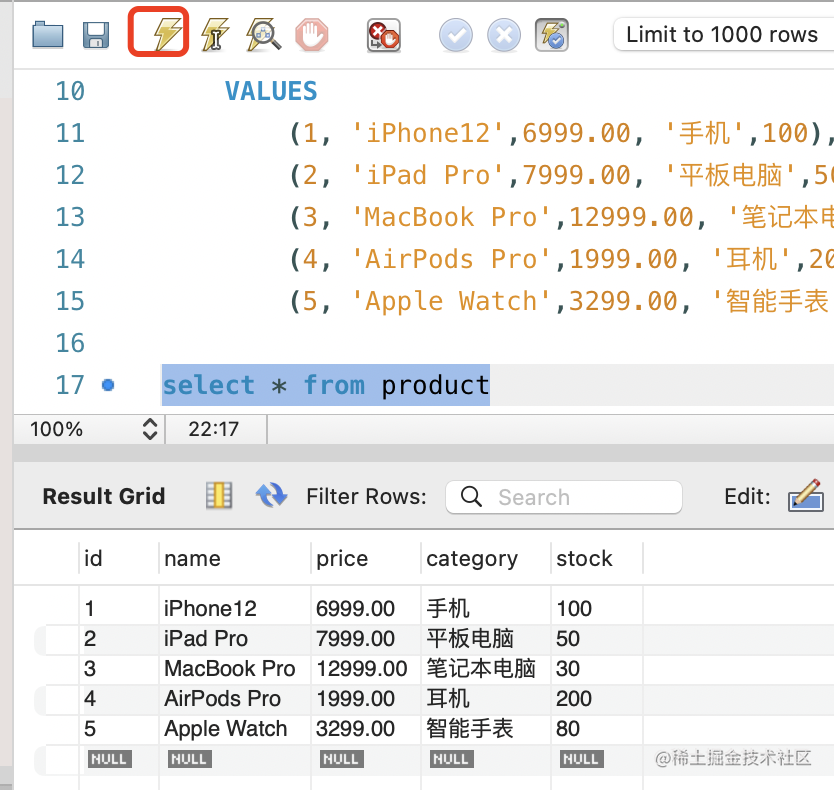Refresh the result grid data
This screenshot has width=834, height=790.
[x=271, y=495]
